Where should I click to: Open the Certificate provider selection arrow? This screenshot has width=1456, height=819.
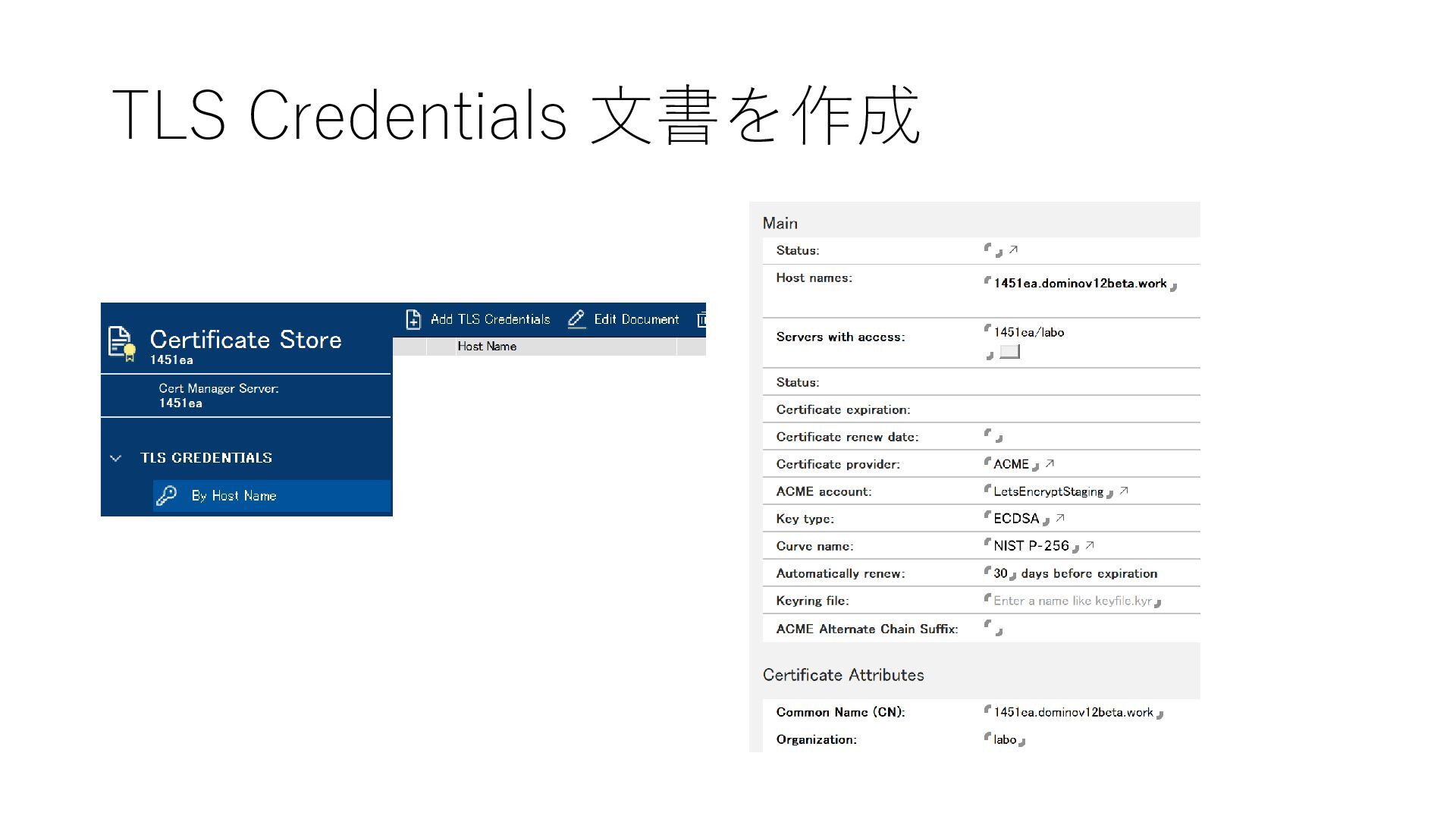1050,463
